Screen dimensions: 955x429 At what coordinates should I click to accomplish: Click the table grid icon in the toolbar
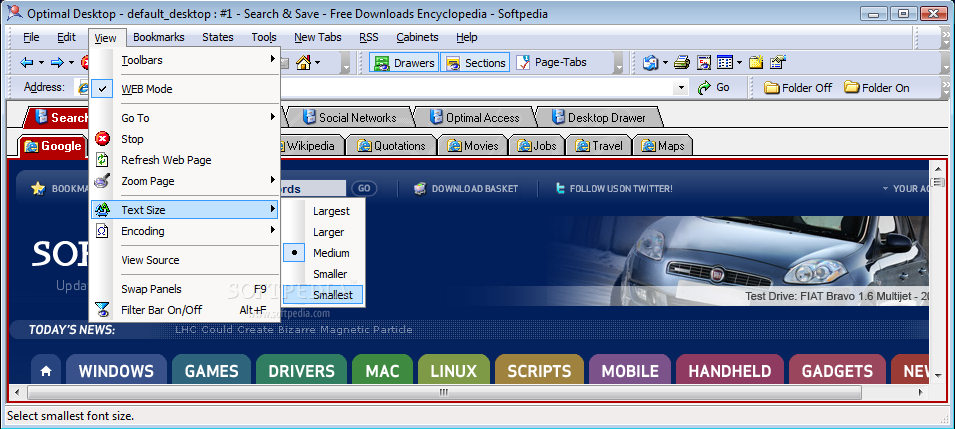[724, 62]
